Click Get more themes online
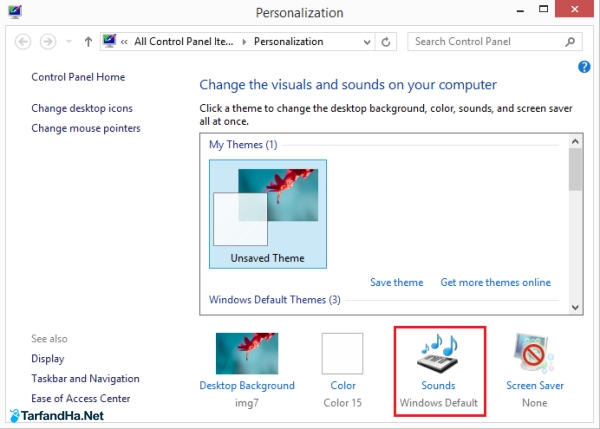Image resolution: width=600 pixels, height=429 pixels. (496, 282)
